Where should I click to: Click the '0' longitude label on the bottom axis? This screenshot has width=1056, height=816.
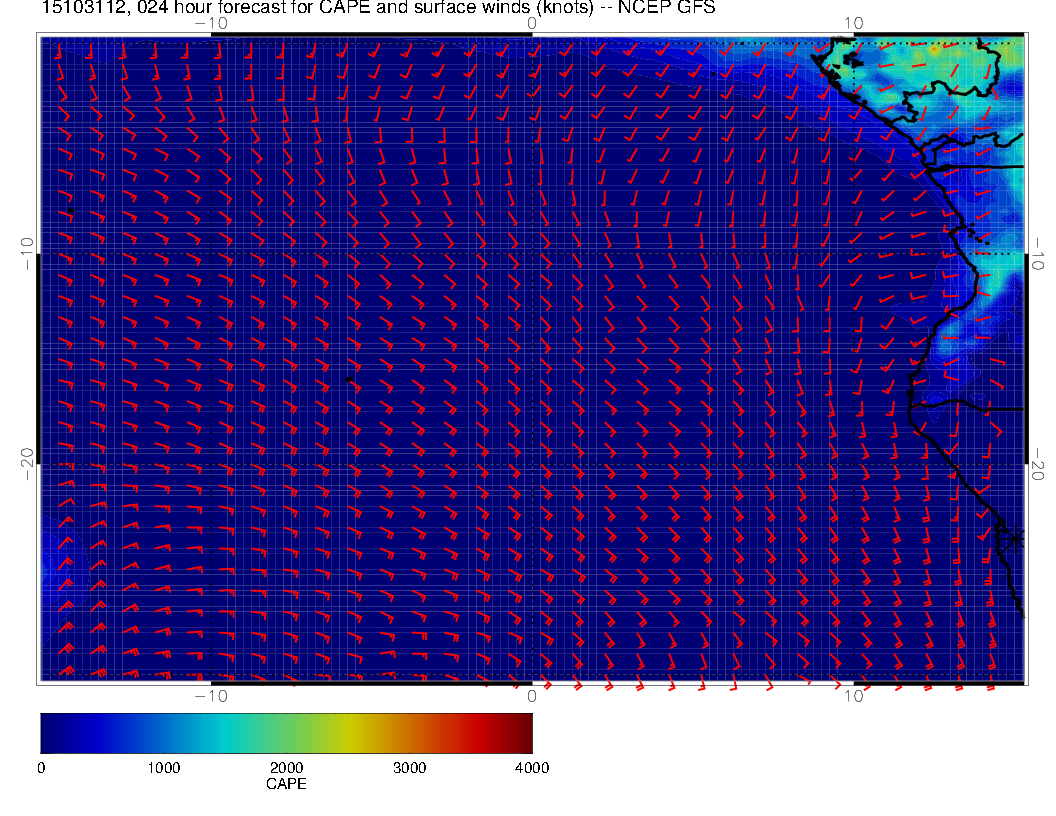pyautogui.click(x=532, y=696)
